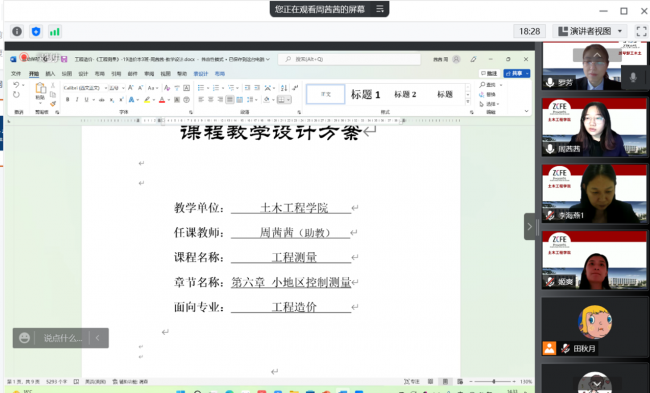Click the 说点什么 chat input
This screenshot has height=393, width=650.
coord(63,338)
